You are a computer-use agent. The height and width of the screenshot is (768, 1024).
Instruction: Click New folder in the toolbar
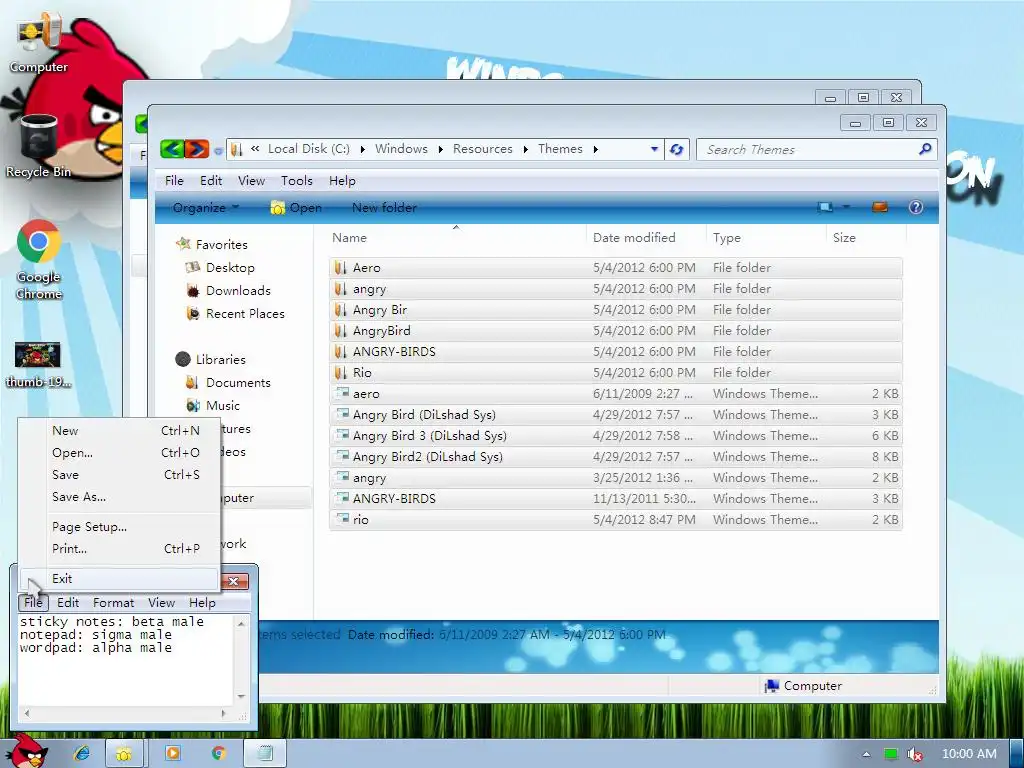pyautogui.click(x=384, y=208)
